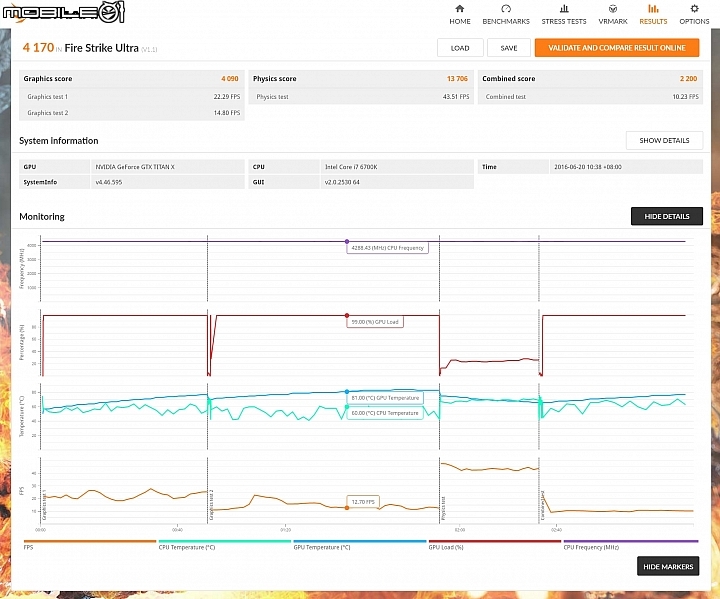Open the Home icon in top navigation
Image resolution: width=720 pixels, height=599 pixels.
coord(460,8)
